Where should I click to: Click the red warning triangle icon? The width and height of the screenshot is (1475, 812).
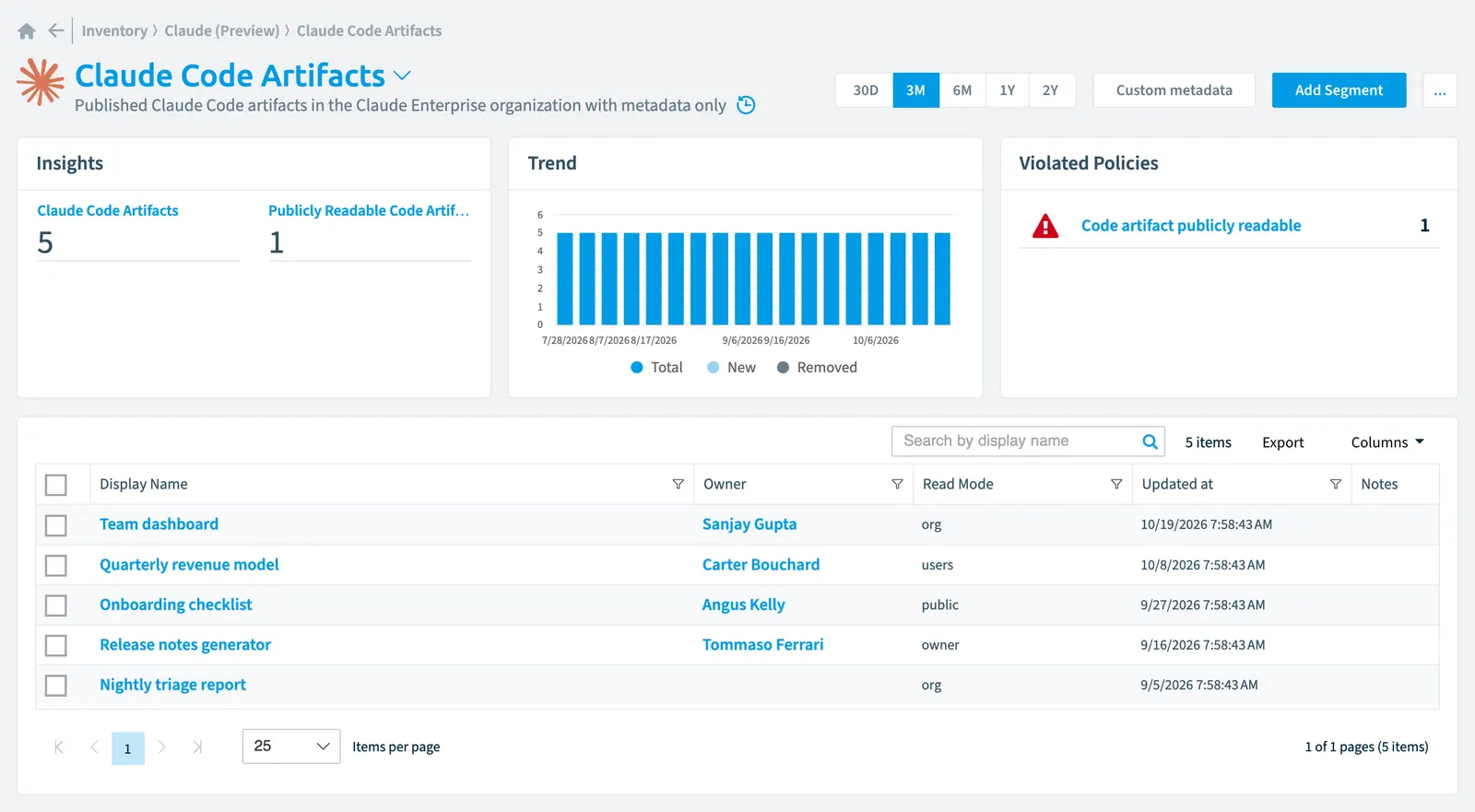(x=1045, y=226)
